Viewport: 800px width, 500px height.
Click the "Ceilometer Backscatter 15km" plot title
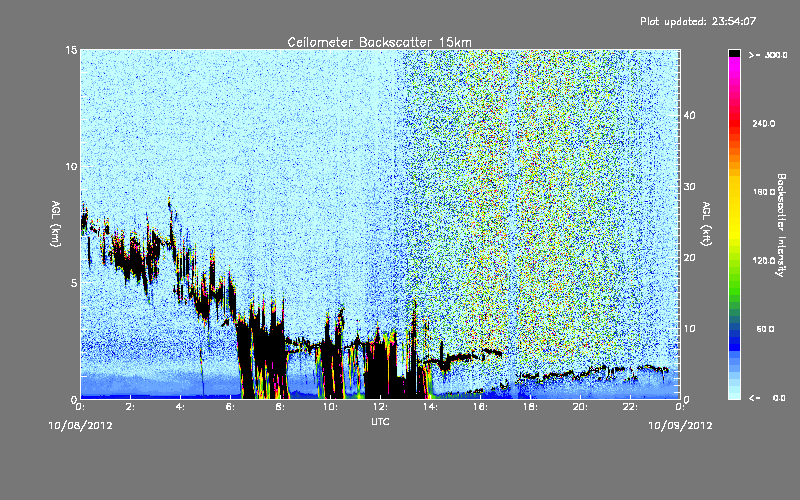379,42
